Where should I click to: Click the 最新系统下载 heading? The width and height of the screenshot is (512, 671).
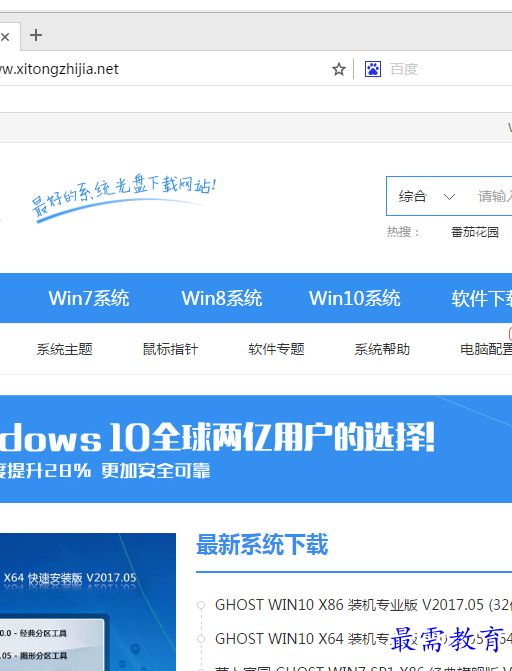point(262,545)
